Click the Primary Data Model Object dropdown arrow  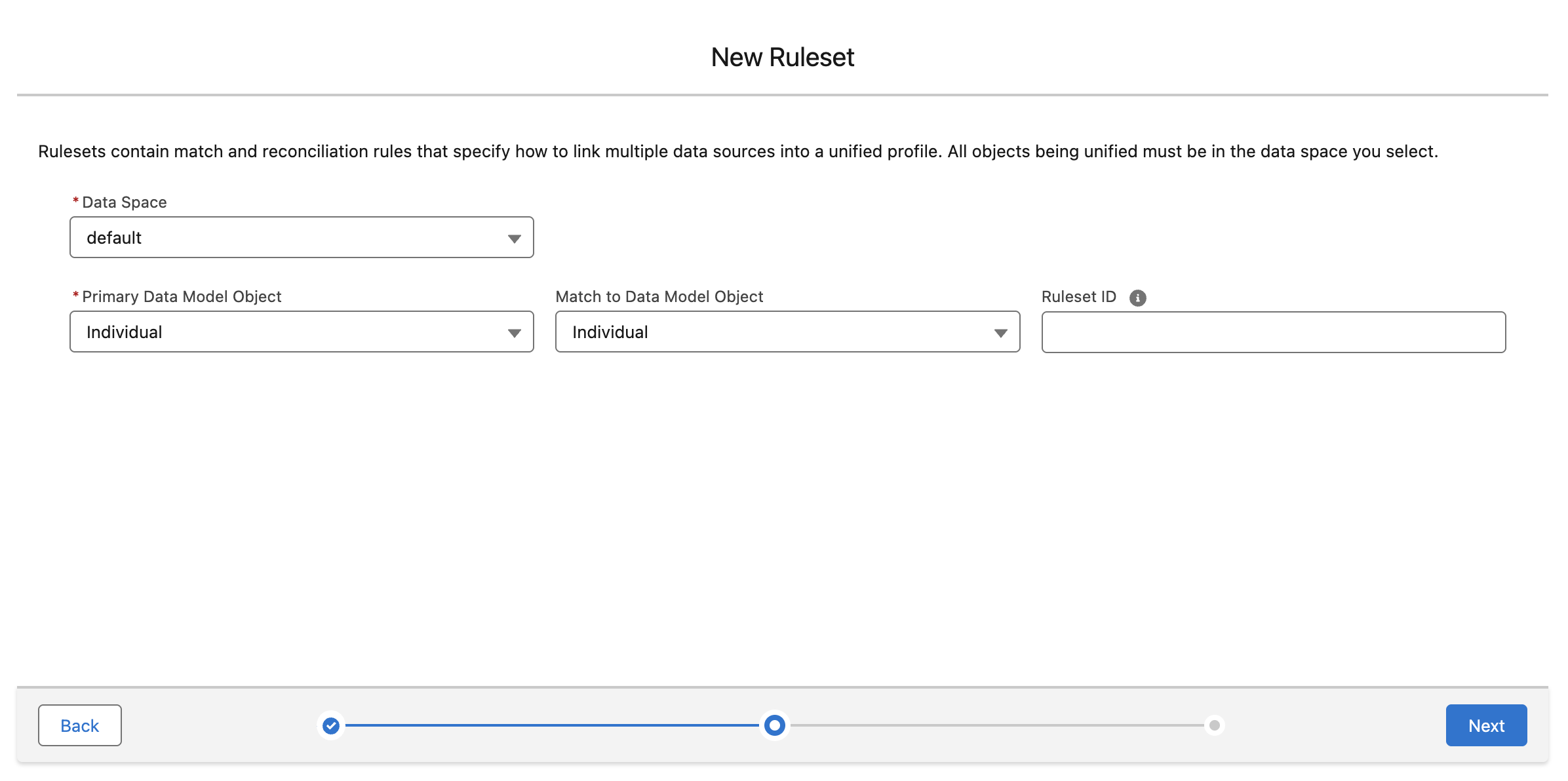(514, 332)
